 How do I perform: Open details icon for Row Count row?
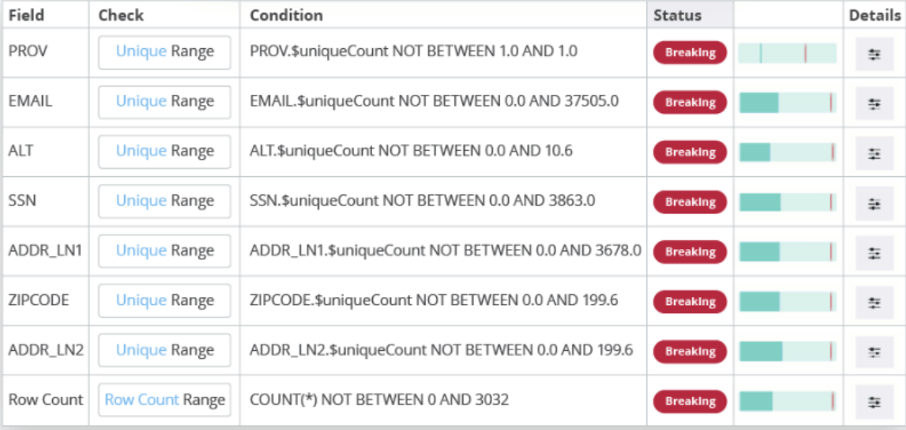[x=874, y=401]
